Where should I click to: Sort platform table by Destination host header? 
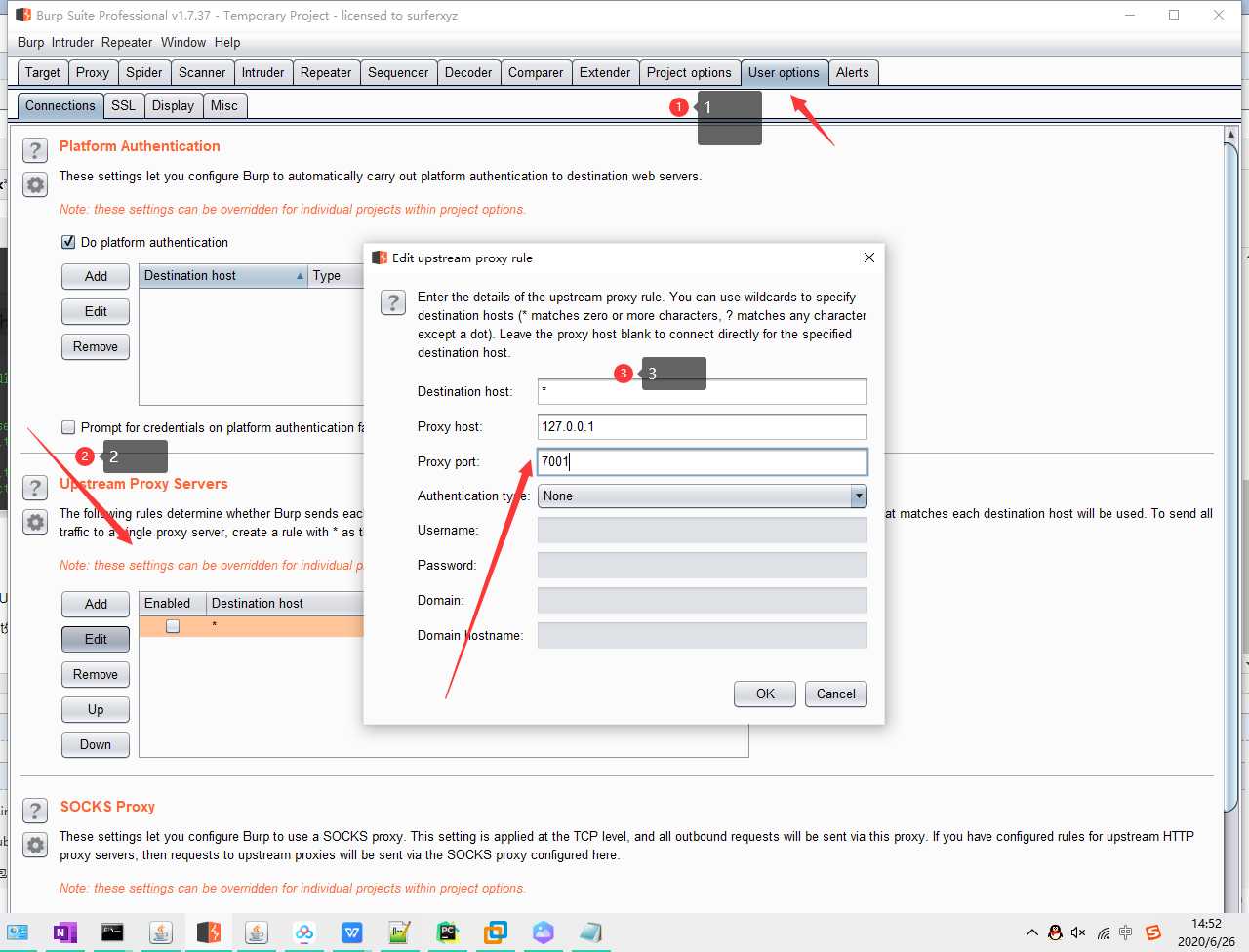[x=223, y=276]
